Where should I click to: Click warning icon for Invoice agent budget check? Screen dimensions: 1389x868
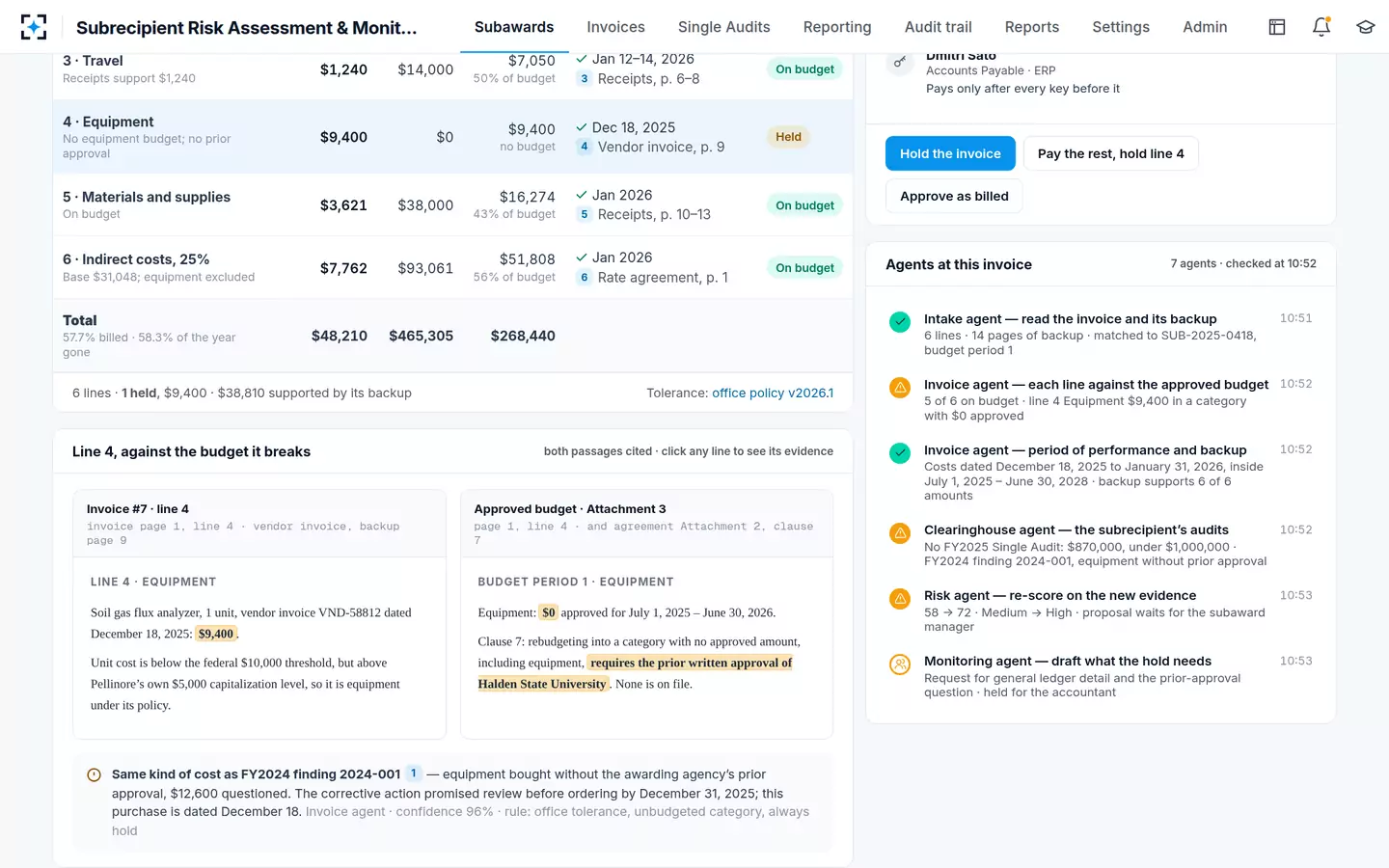[x=900, y=388]
